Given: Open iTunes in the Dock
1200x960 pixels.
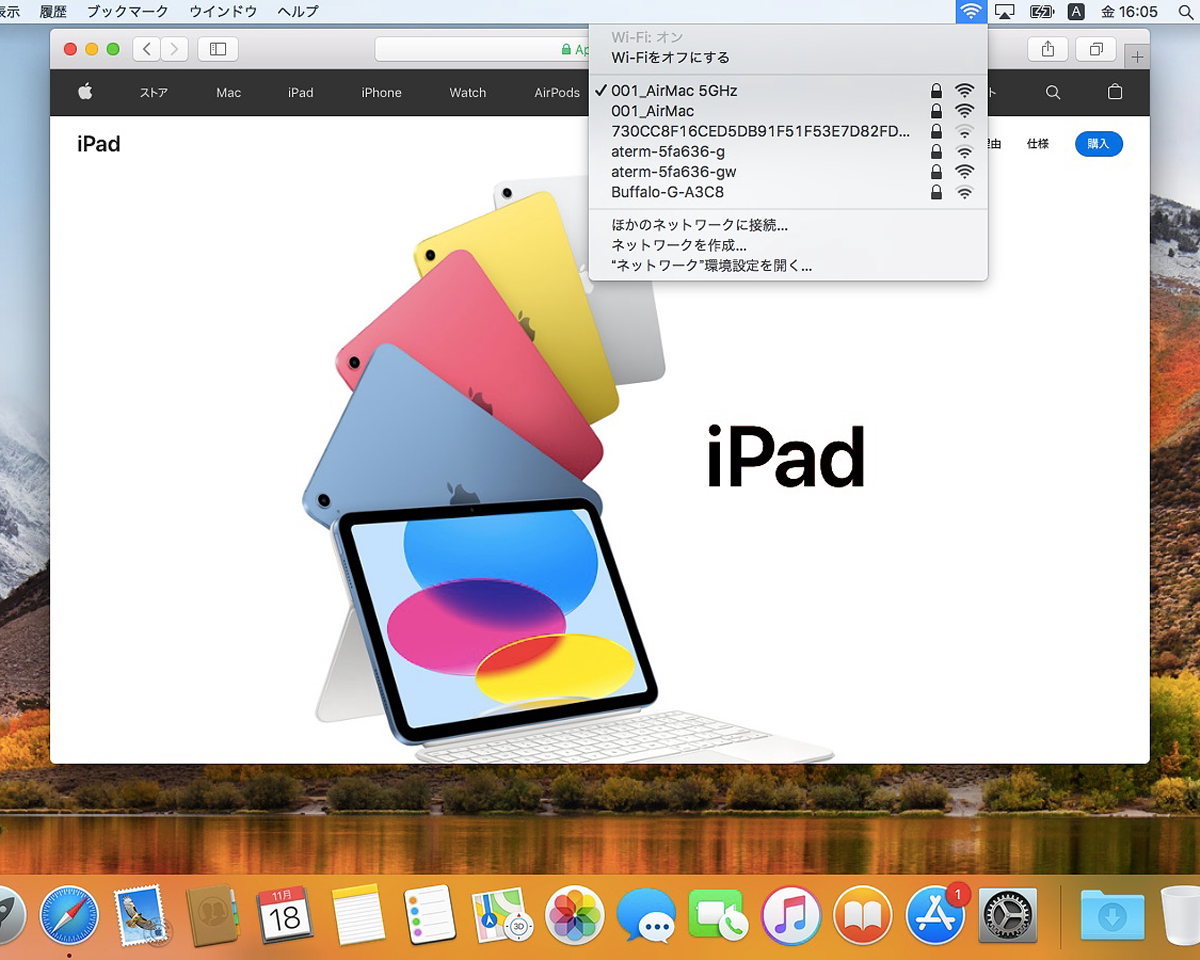Looking at the screenshot, I should (x=791, y=916).
